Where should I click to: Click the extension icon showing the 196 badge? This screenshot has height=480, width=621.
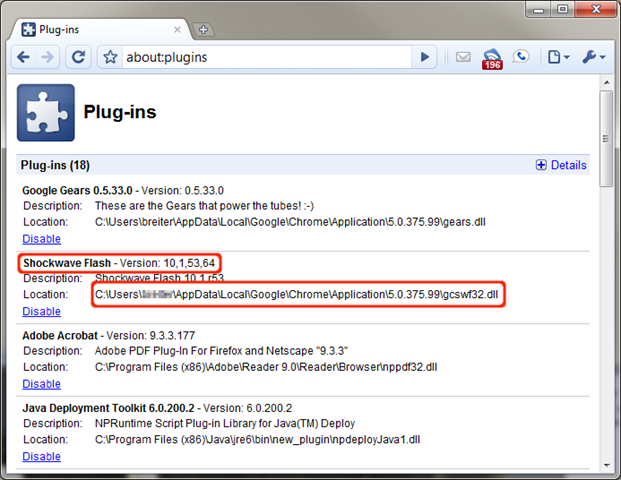(492, 58)
